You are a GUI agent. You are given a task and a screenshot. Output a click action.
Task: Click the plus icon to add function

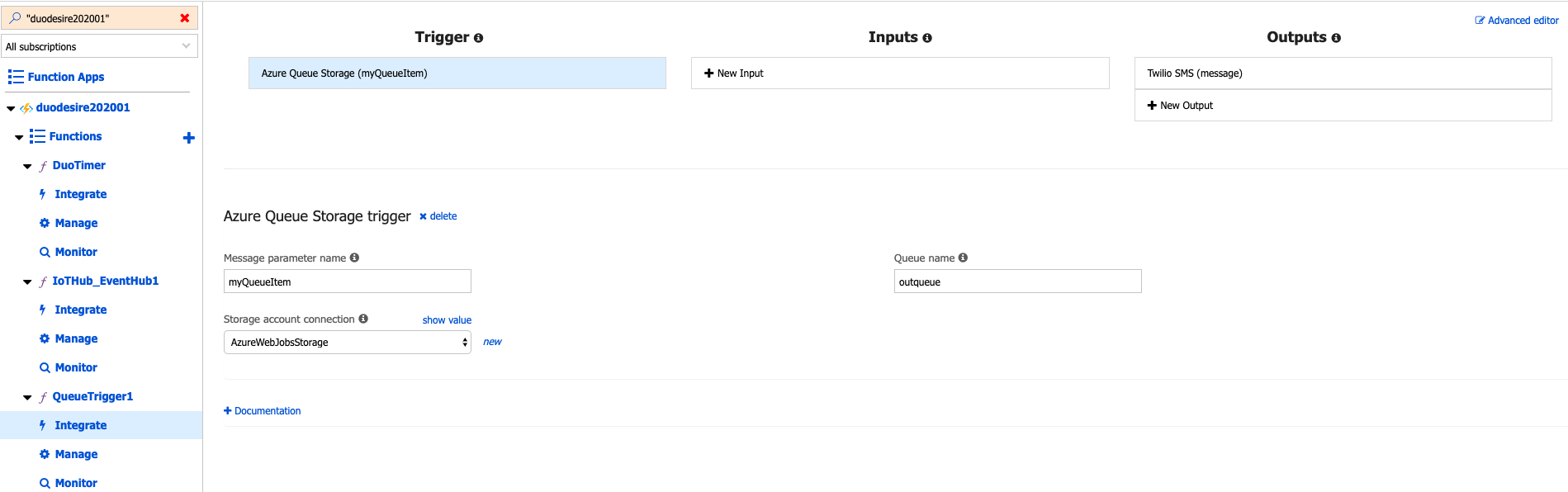[188, 138]
